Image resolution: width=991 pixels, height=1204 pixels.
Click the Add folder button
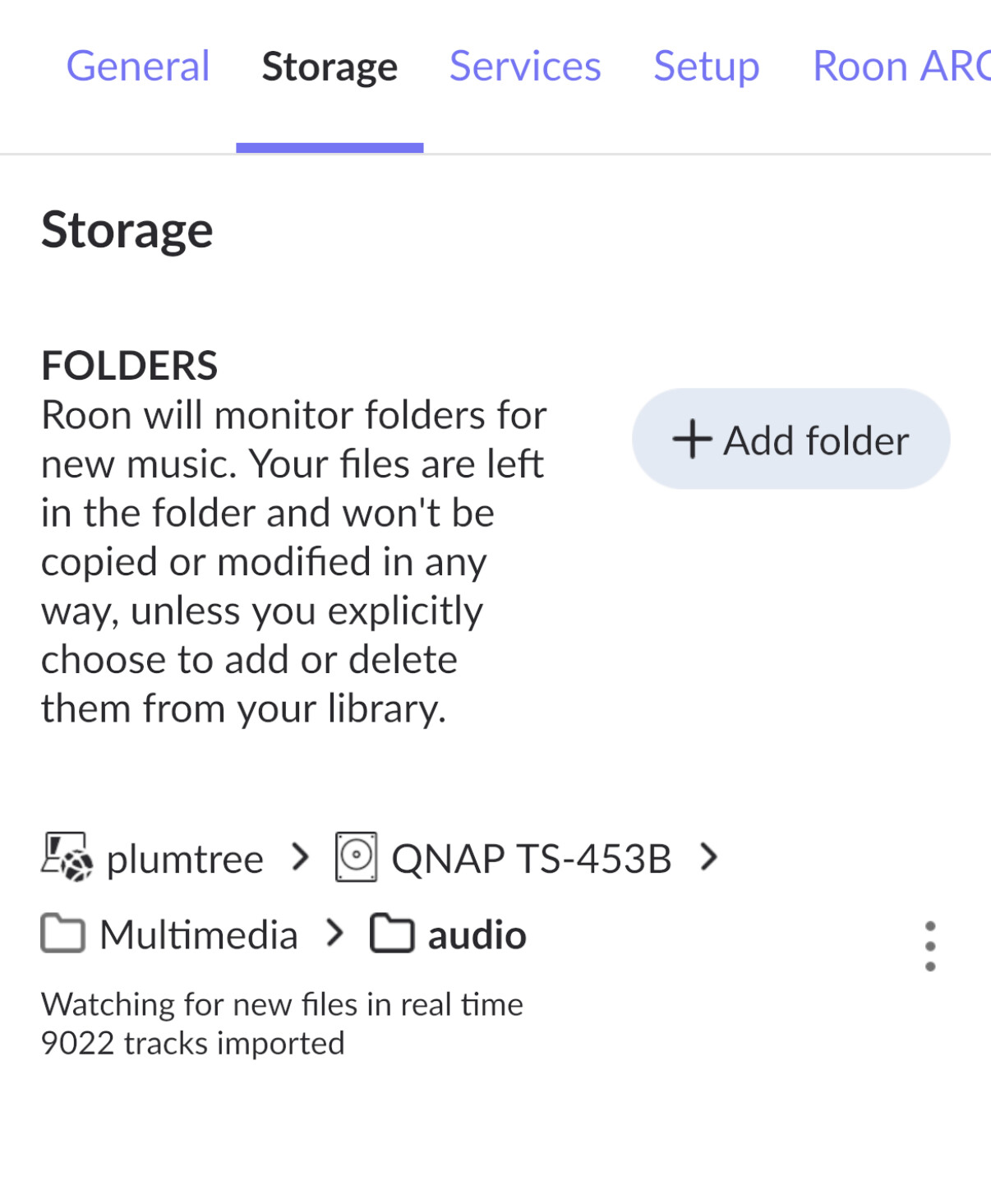click(790, 439)
